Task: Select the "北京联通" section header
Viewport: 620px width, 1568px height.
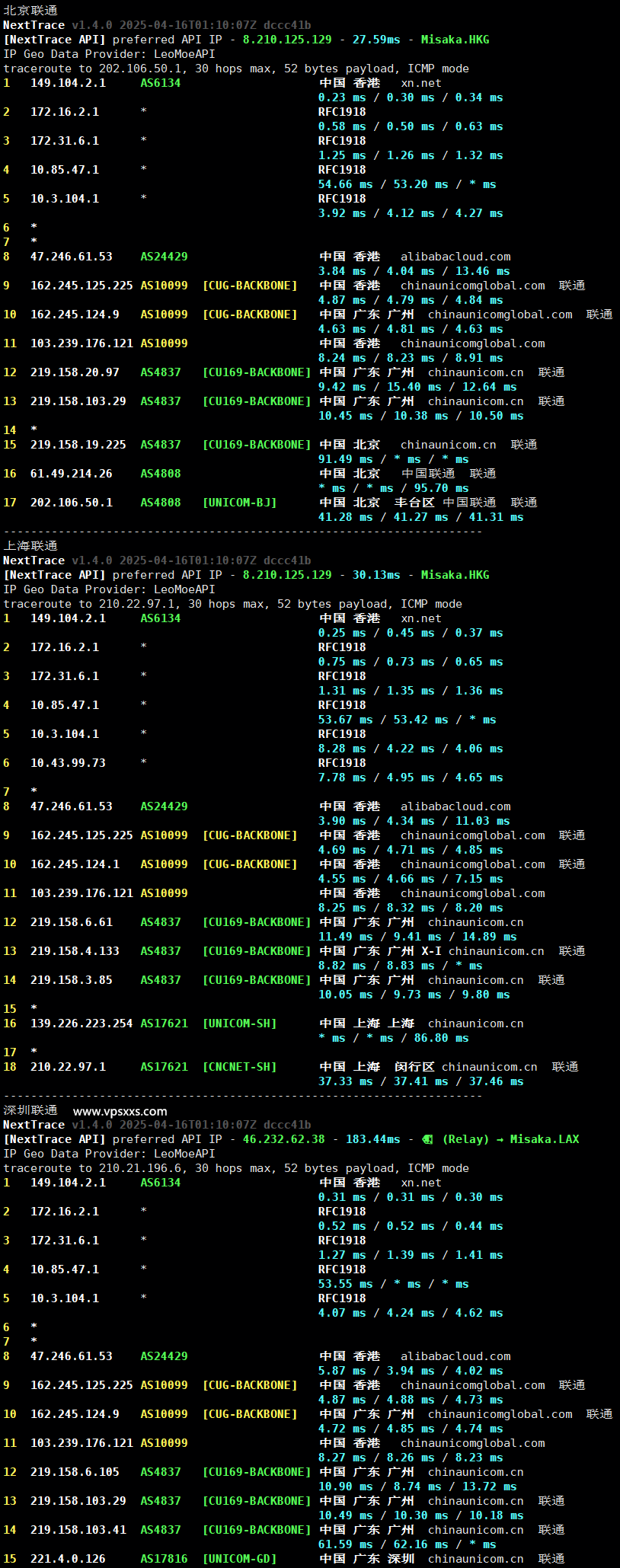Action: tap(30, 11)
